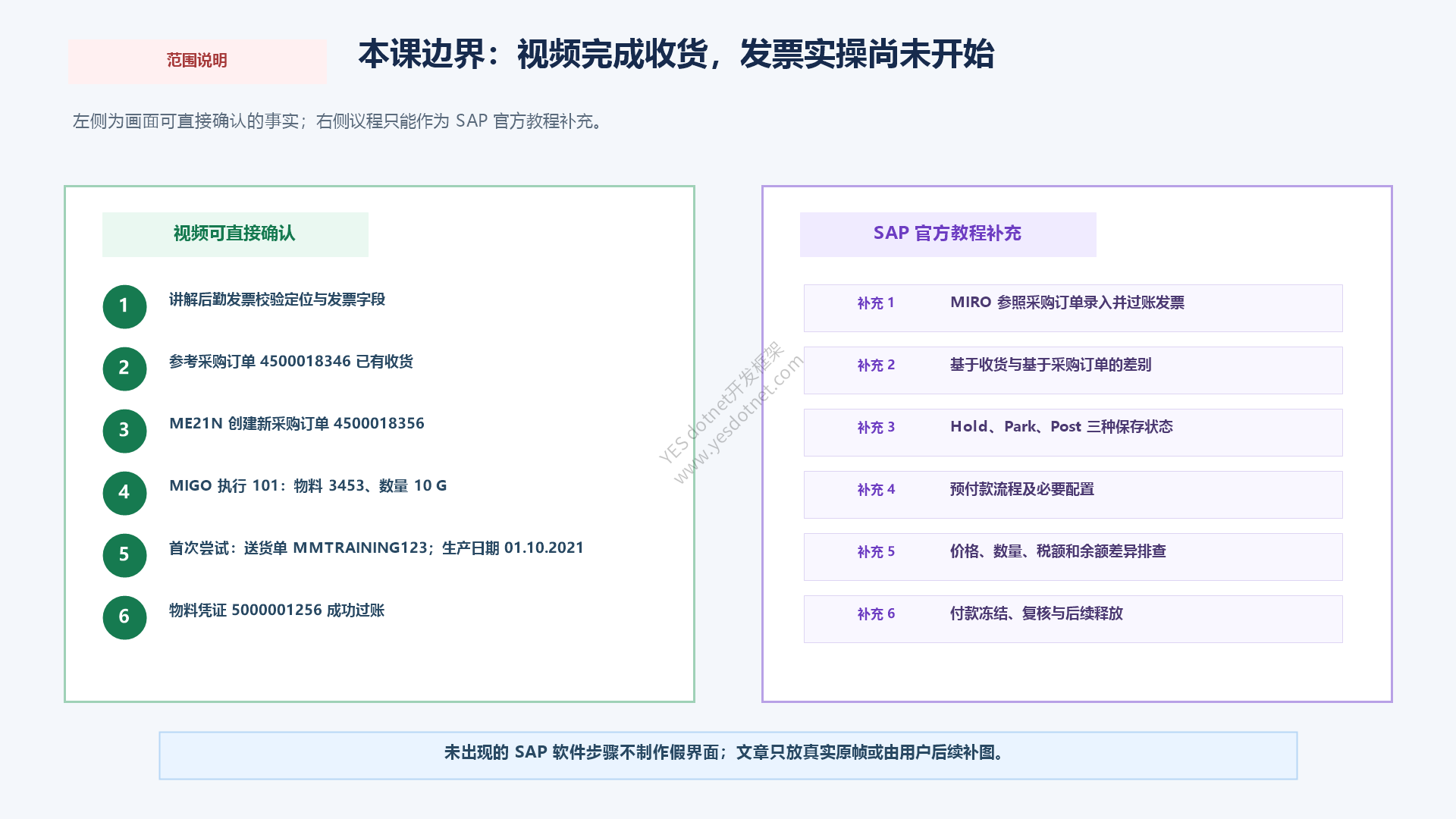Viewport: 1456px width, 819px height.
Task: Select text Hold、Park、Post 三种保存状态
Action: [1061, 427]
